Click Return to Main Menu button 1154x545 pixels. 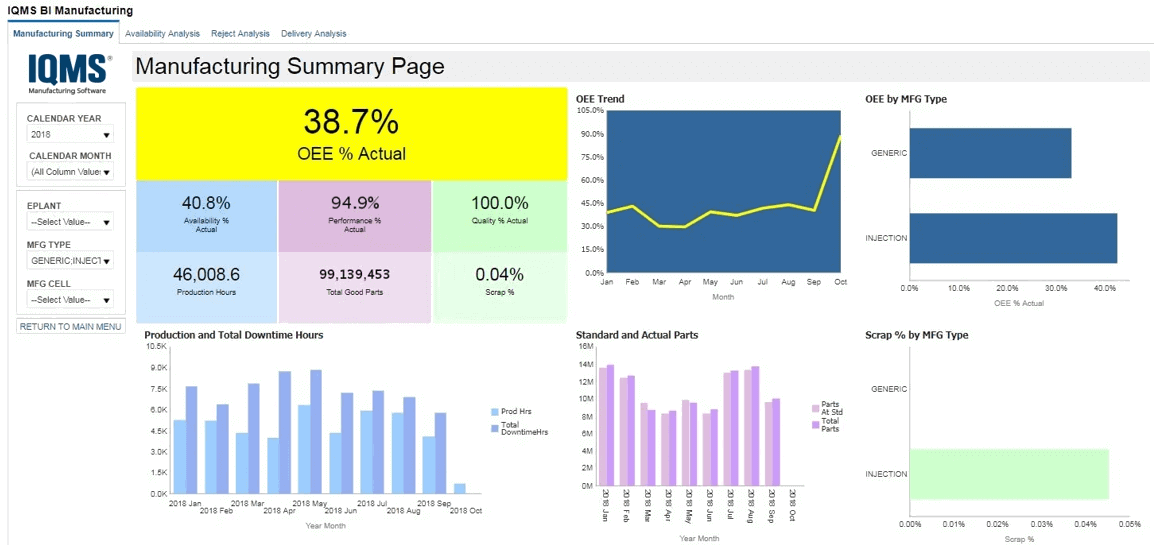[x=70, y=327]
